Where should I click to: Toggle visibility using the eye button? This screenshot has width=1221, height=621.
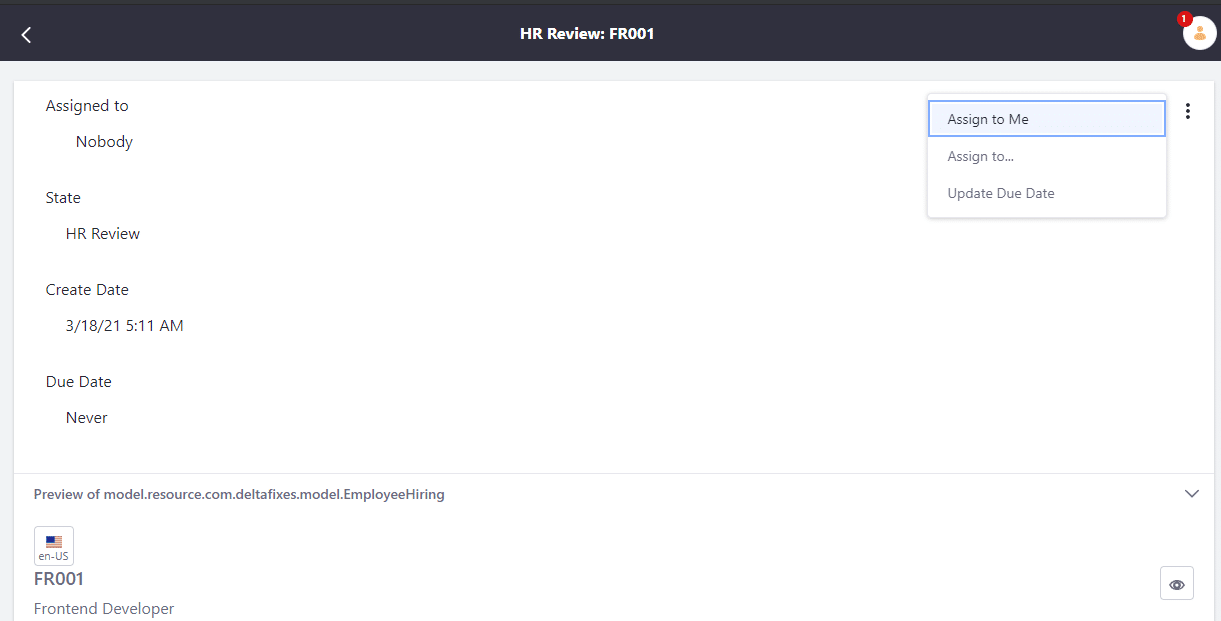tap(1176, 582)
